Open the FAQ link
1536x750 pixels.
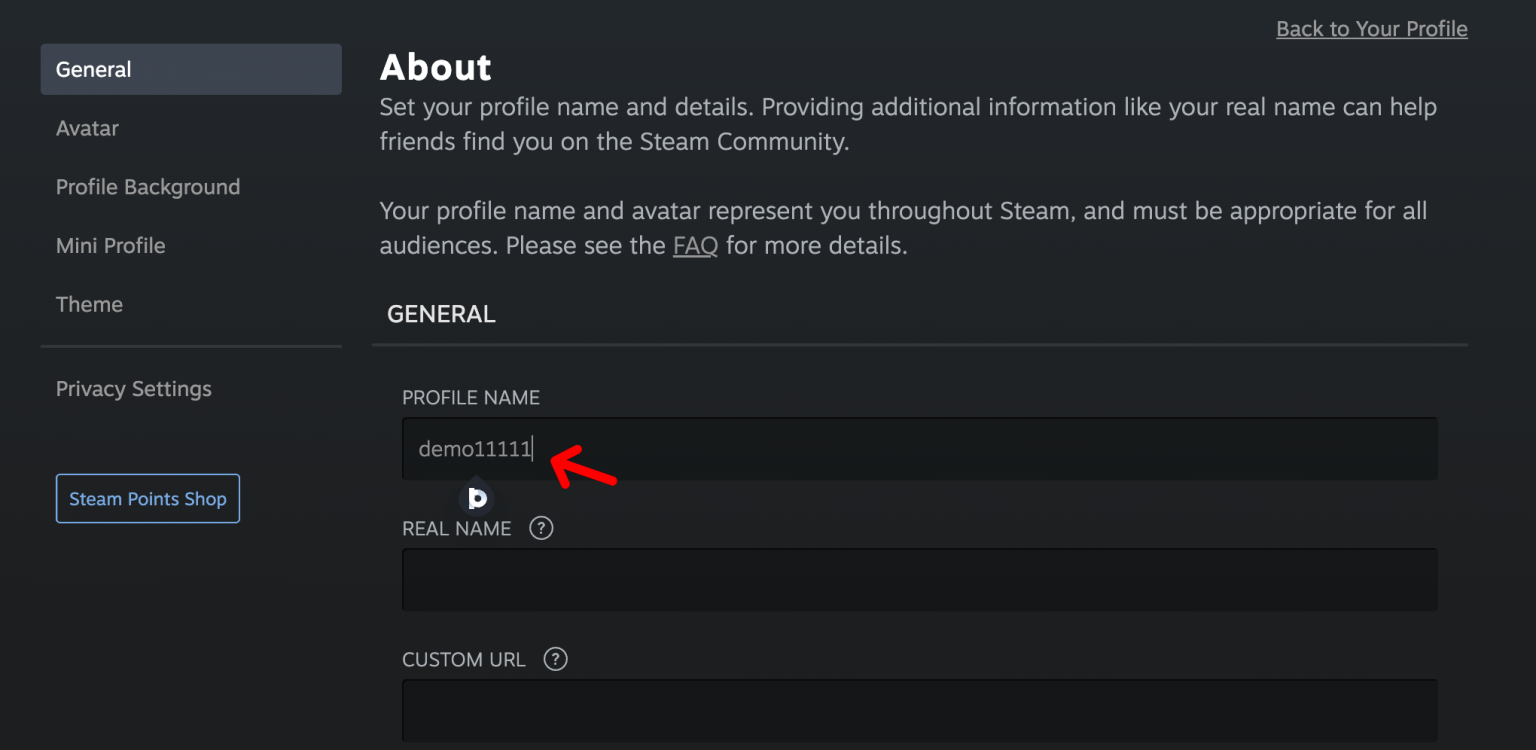click(695, 245)
